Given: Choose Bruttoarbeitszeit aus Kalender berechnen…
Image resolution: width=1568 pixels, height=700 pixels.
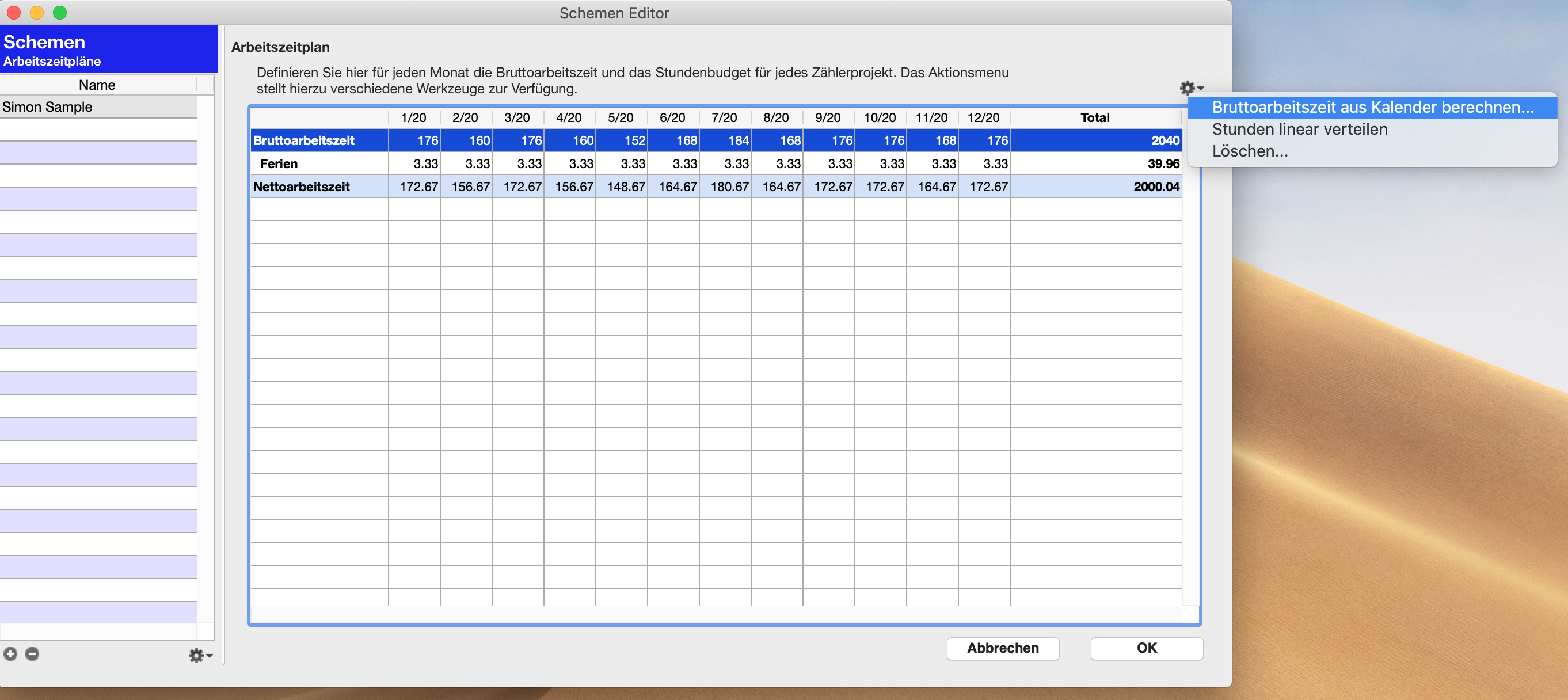Looking at the screenshot, I should [x=1373, y=107].
